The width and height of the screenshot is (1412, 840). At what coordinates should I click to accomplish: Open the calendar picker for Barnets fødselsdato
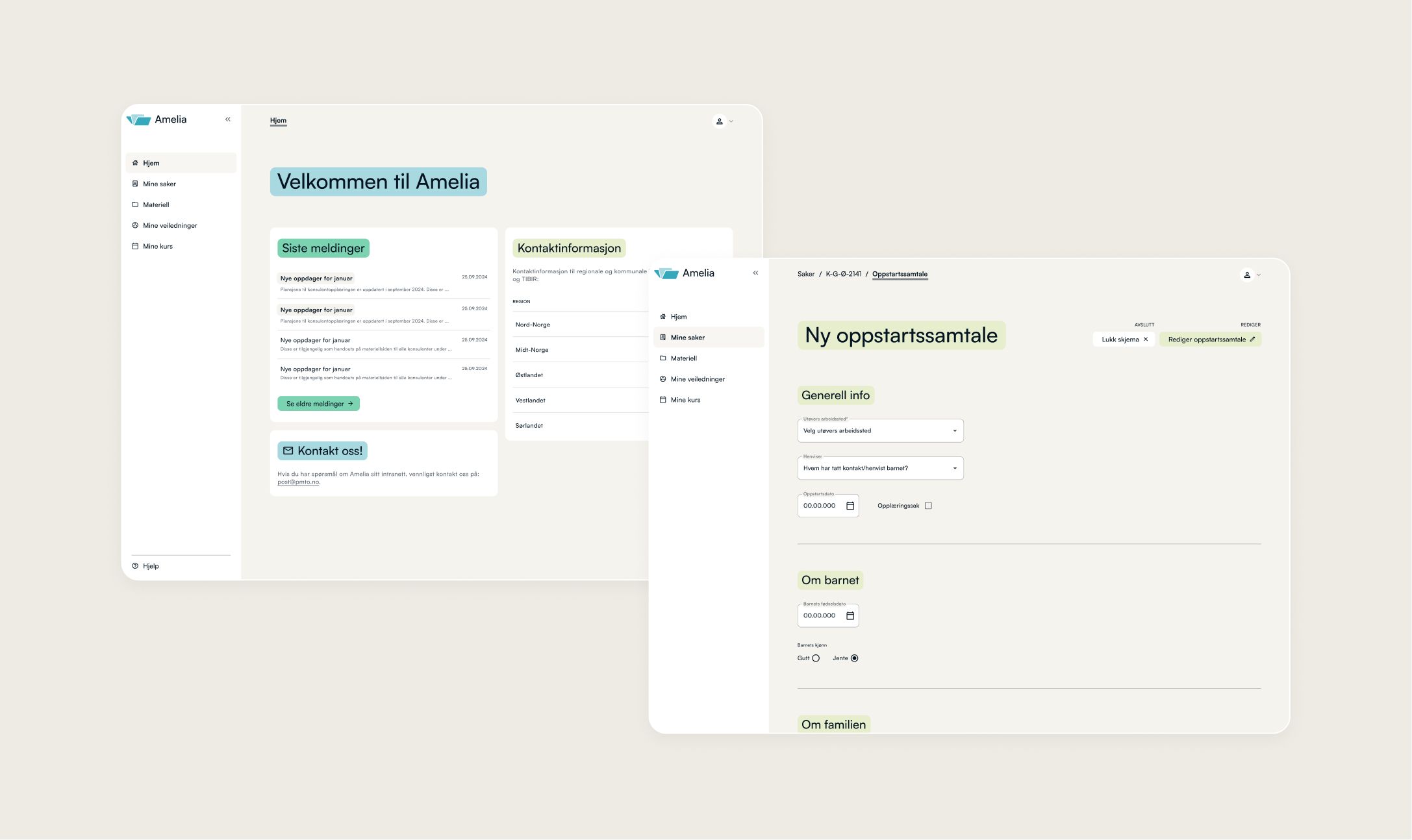tap(850, 616)
